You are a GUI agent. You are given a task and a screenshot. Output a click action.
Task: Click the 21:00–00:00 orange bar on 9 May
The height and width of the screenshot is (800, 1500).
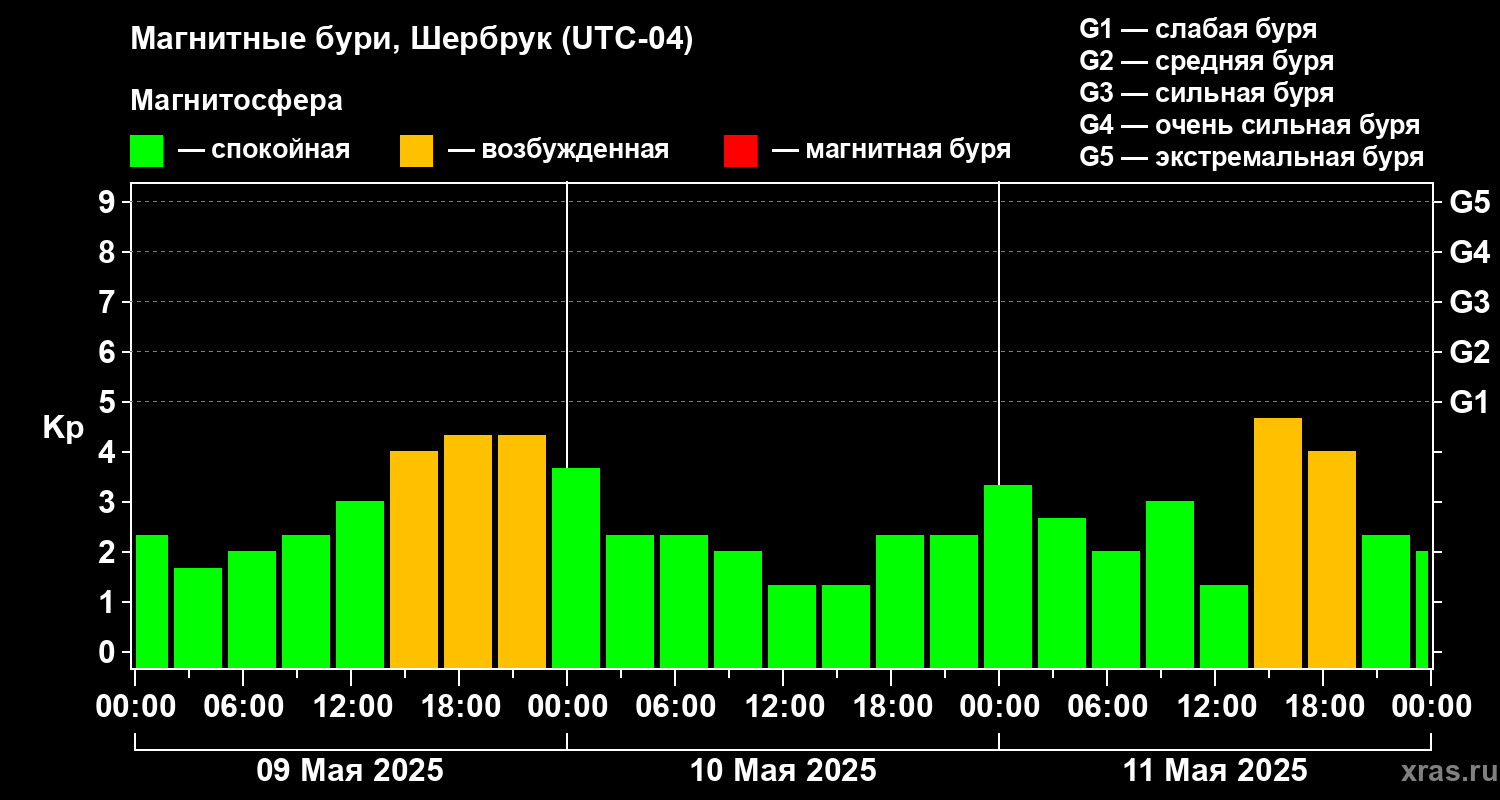click(x=522, y=551)
